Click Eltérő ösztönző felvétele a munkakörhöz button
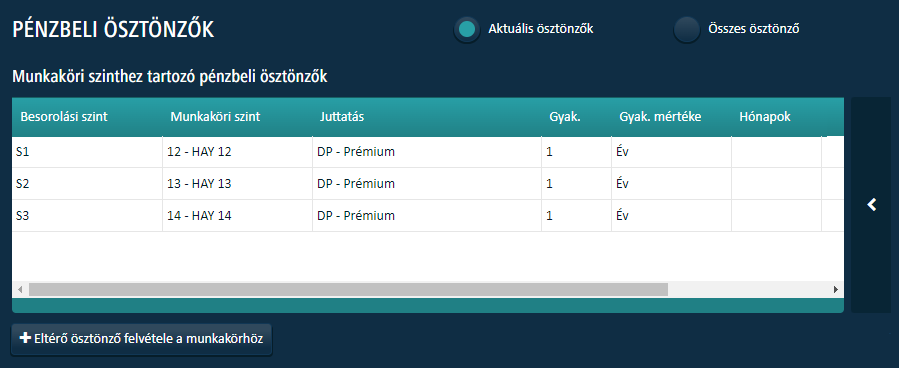This screenshot has width=899, height=368. tap(141, 339)
